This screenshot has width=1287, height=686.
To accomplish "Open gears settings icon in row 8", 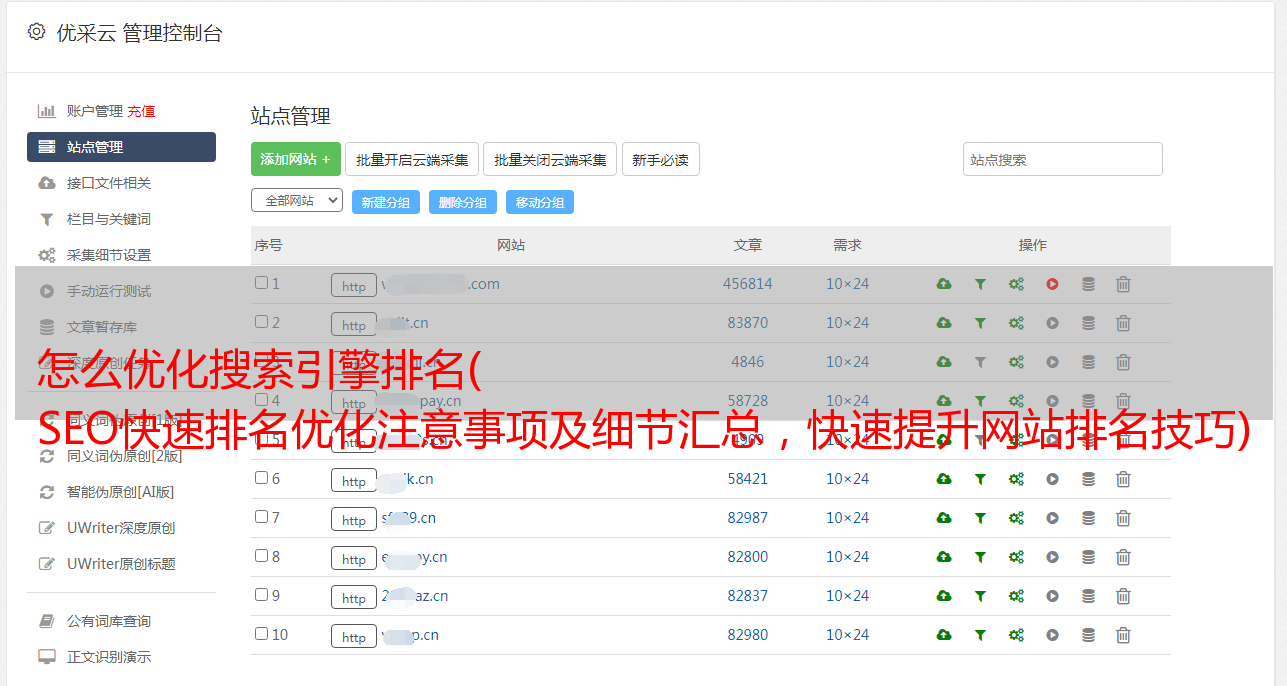I will click(1016, 557).
